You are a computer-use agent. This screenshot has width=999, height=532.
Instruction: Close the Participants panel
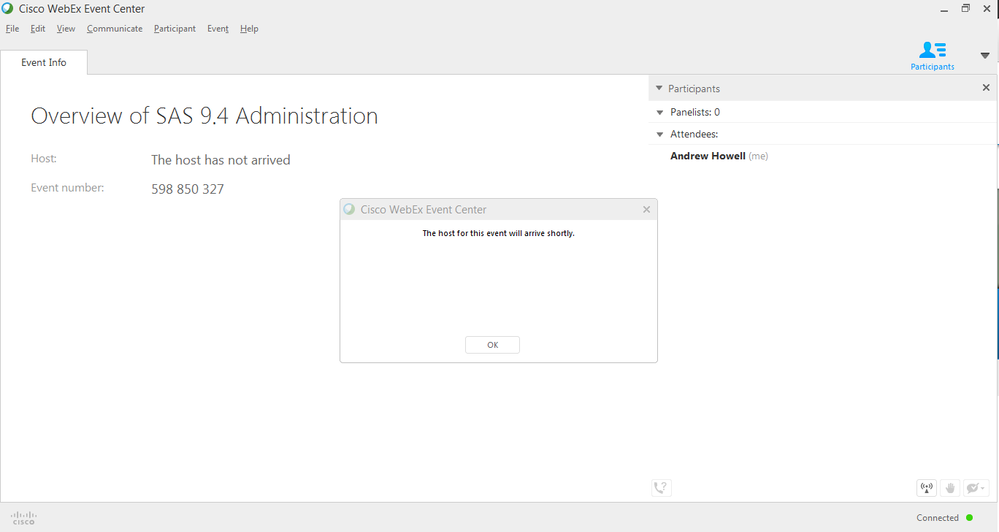[x=986, y=87]
